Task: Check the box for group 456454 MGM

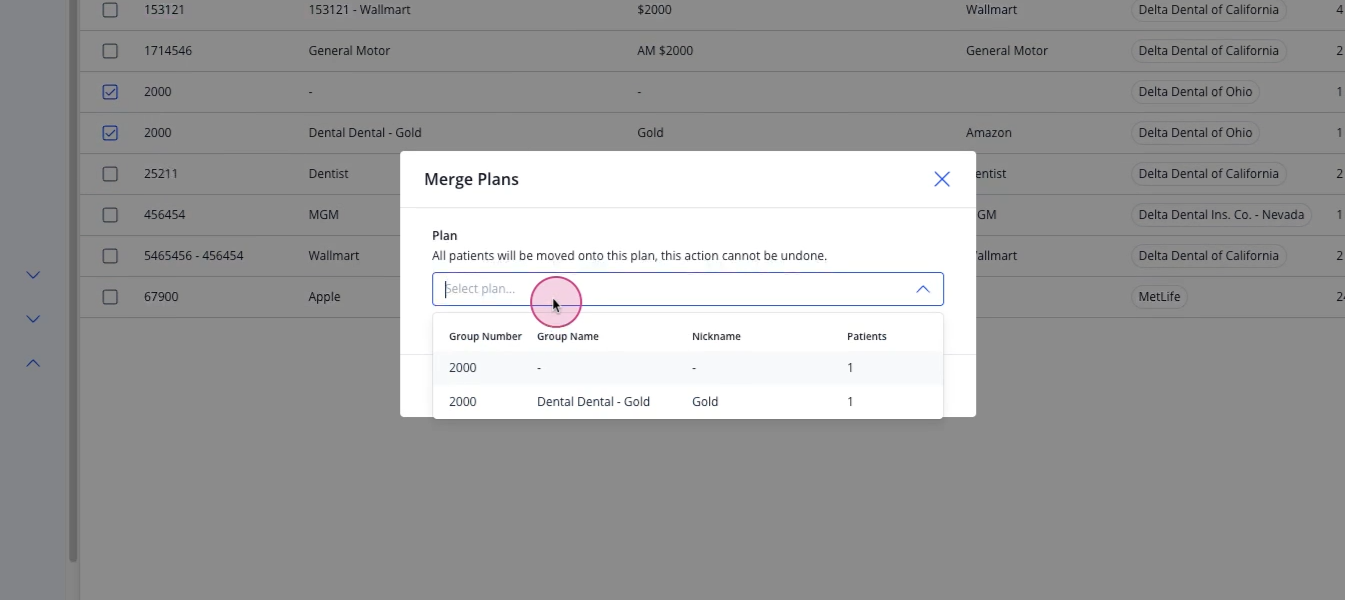Action: point(110,215)
